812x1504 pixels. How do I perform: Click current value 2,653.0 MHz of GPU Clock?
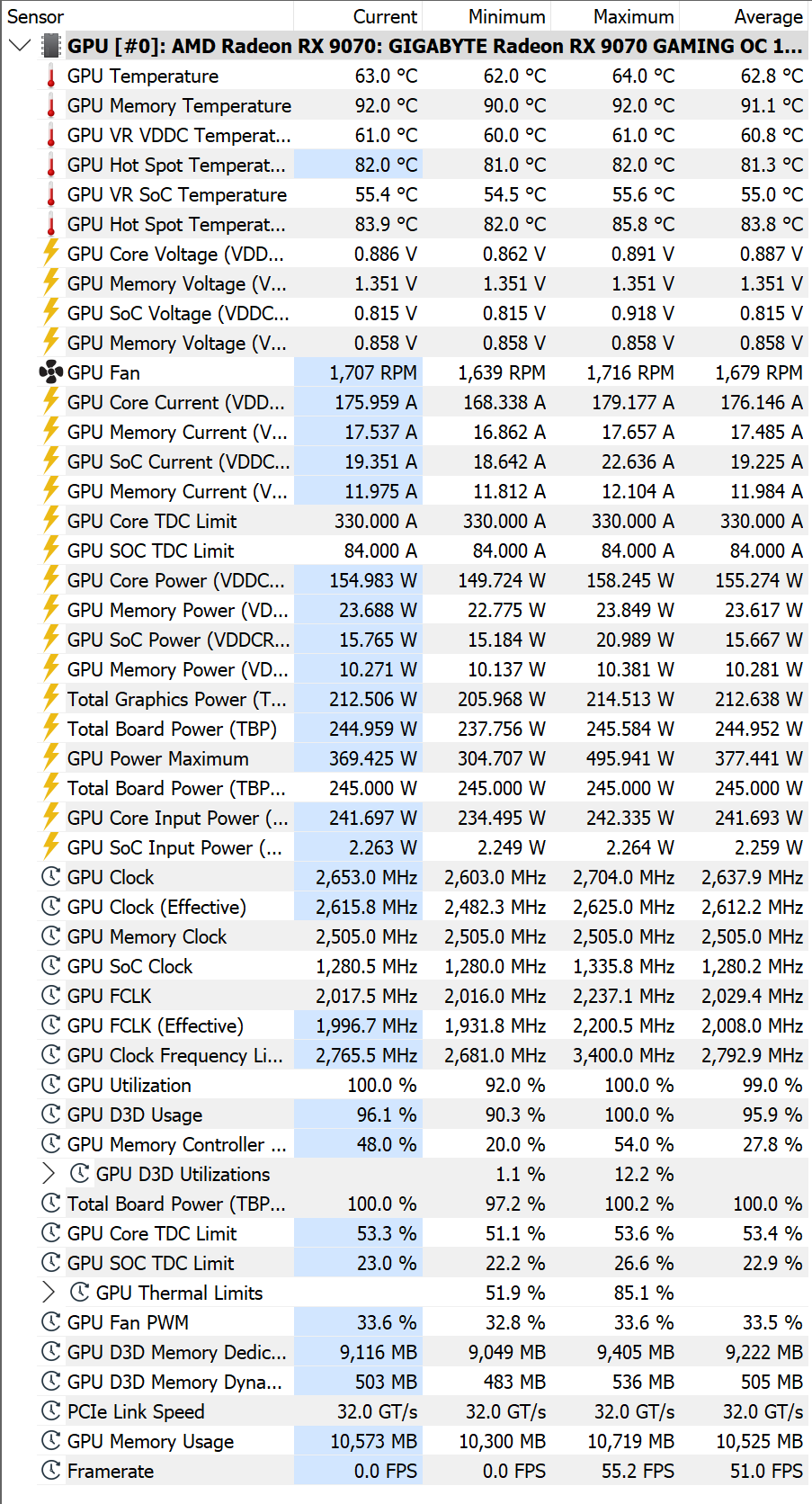click(366, 877)
